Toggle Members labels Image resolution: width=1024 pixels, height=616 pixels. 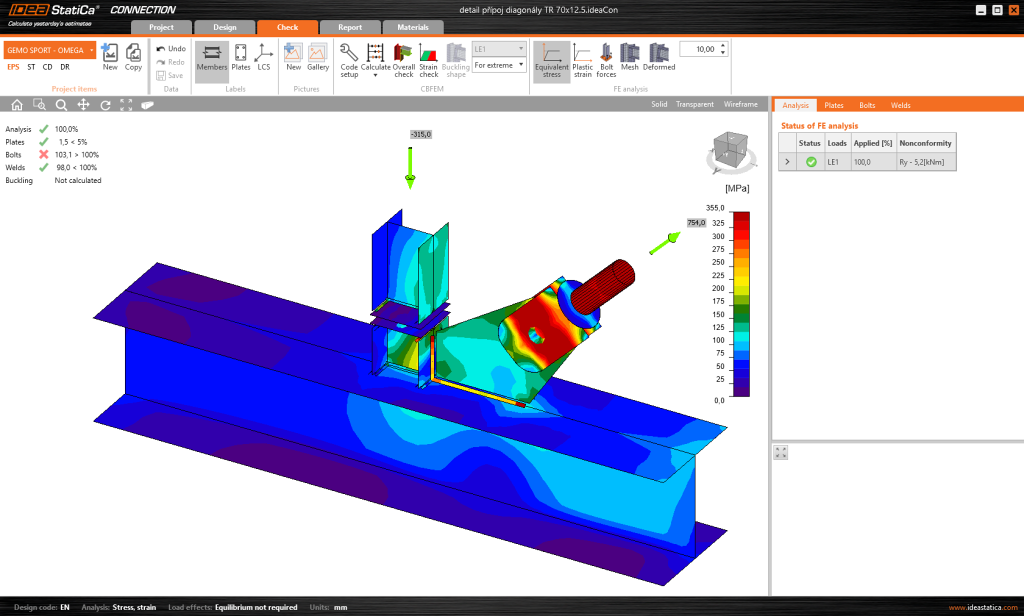click(211, 59)
